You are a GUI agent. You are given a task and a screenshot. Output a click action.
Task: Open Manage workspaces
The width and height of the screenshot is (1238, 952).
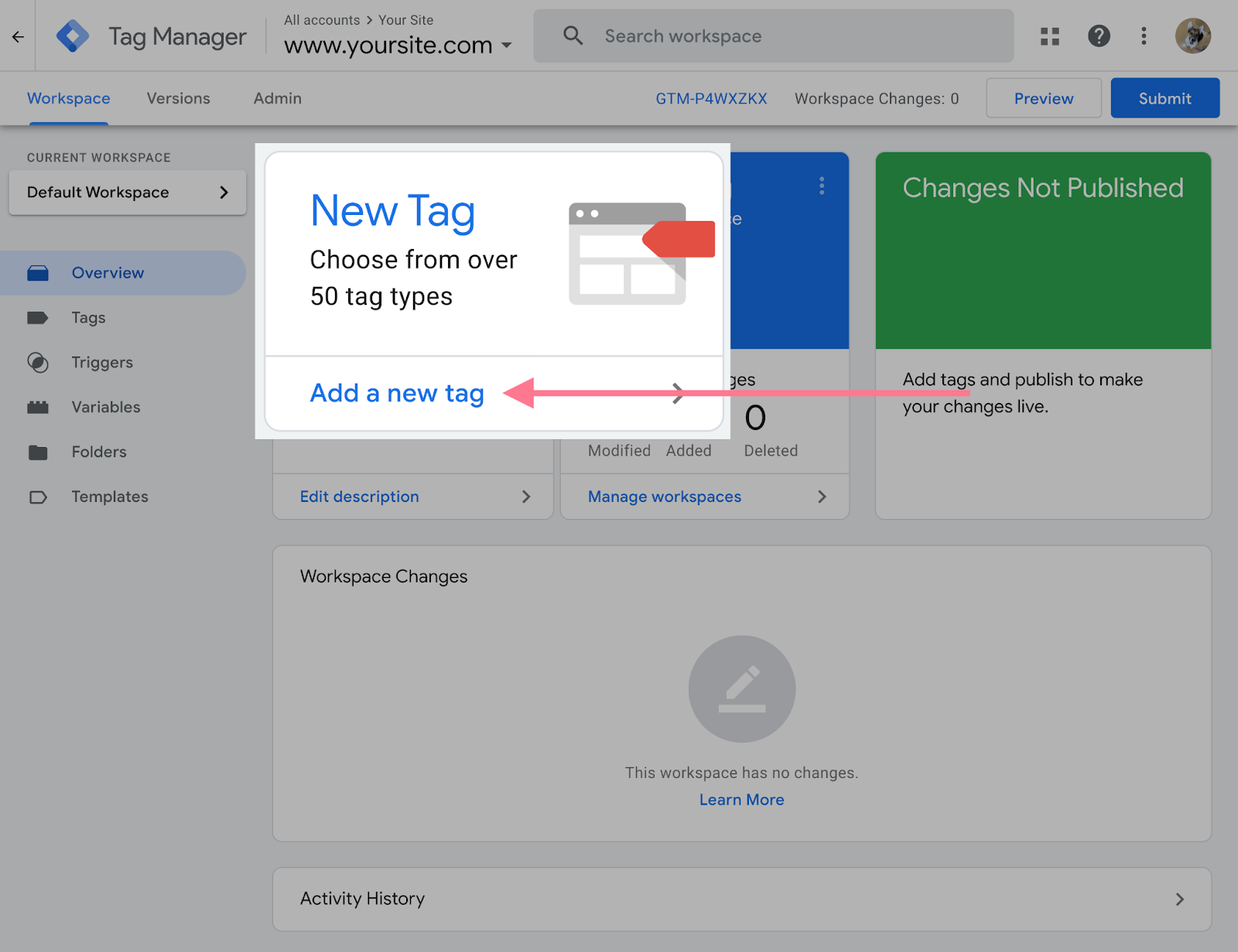[x=664, y=496]
